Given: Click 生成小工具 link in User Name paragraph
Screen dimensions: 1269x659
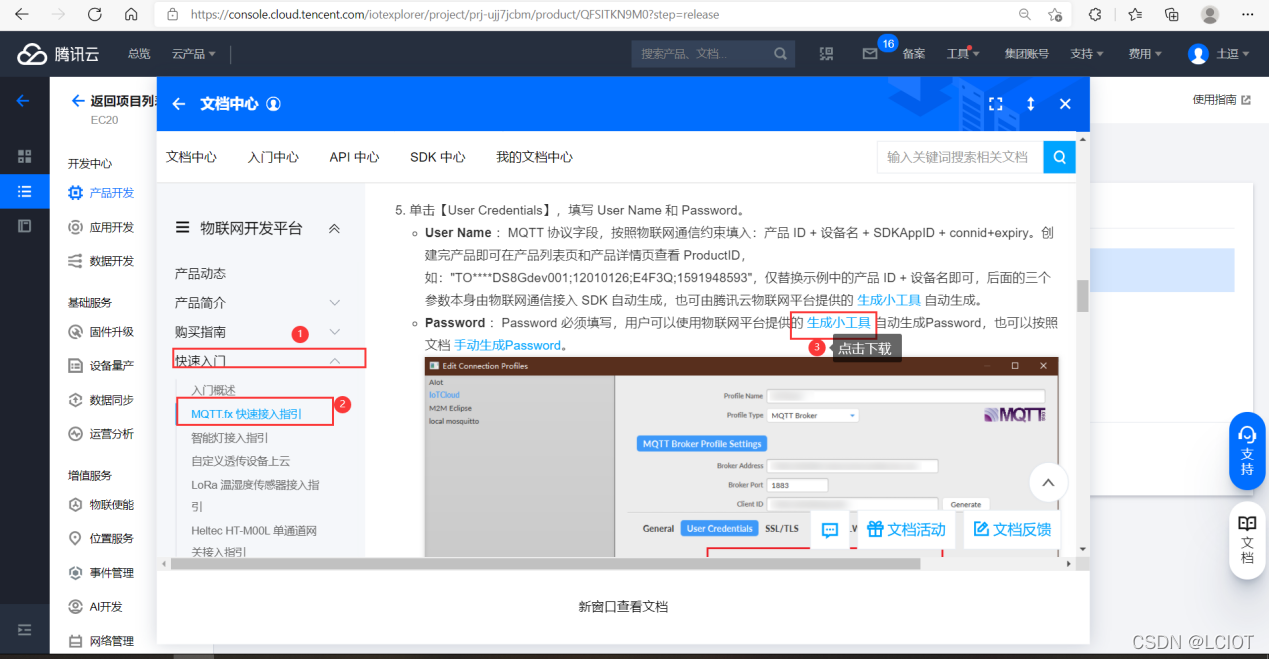Looking at the screenshot, I should pyautogui.click(x=889, y=300).
